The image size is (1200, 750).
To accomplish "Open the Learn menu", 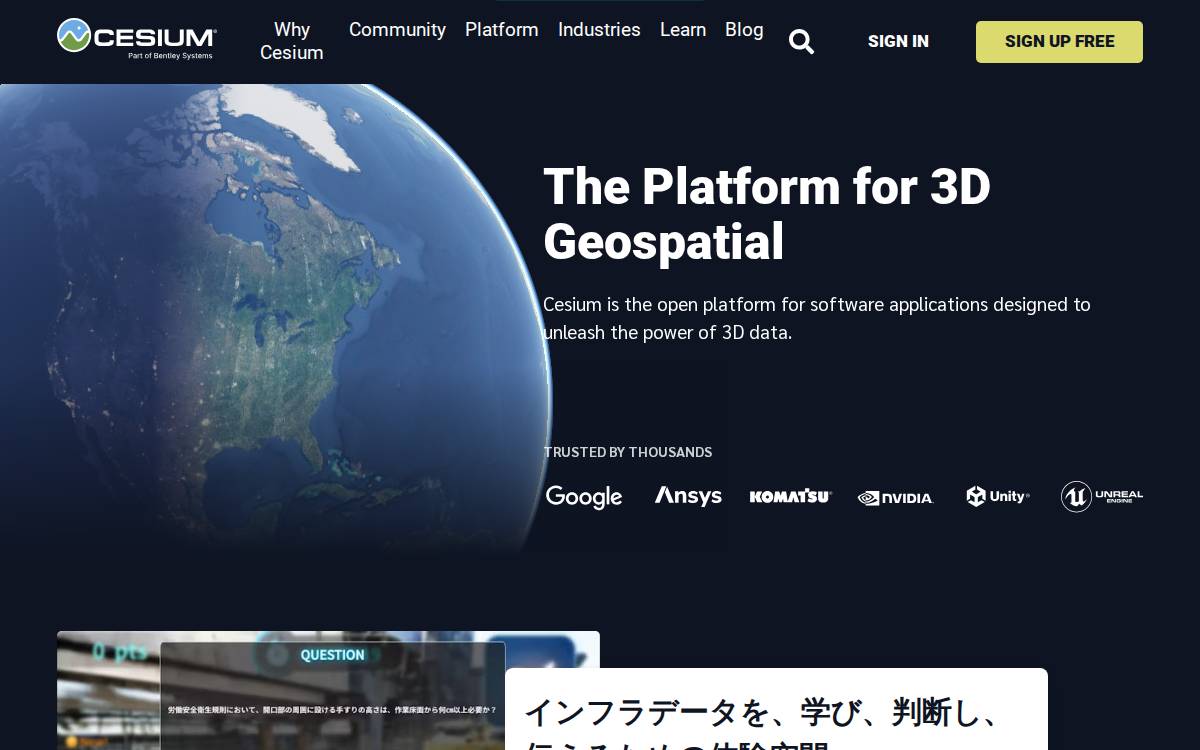I will tap(683, 30).
